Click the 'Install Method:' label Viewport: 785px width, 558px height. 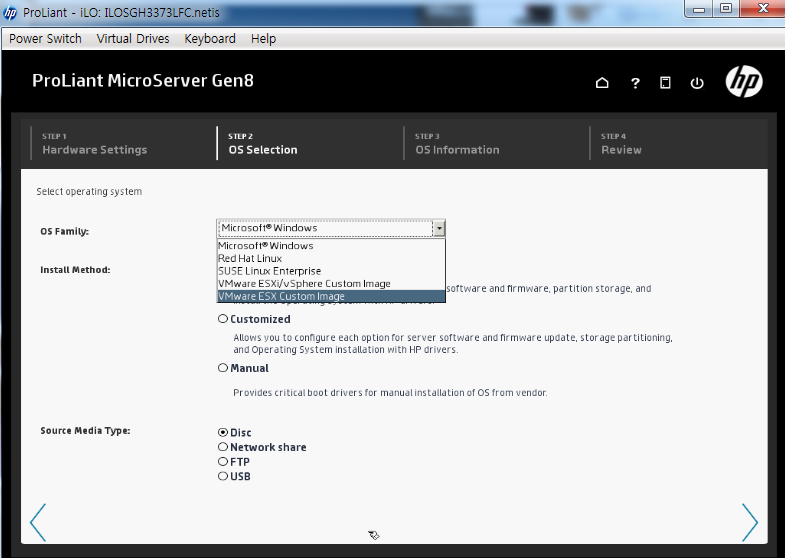(75, 270)
